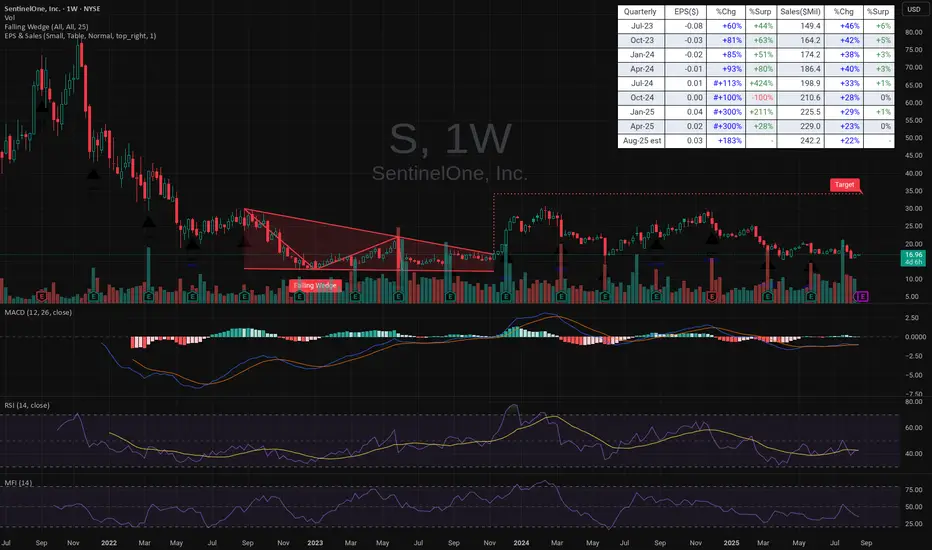Click the 2024 label on time axis
Image resolution: width=932 pixels, height=550 pixels.
click(521, 543)
